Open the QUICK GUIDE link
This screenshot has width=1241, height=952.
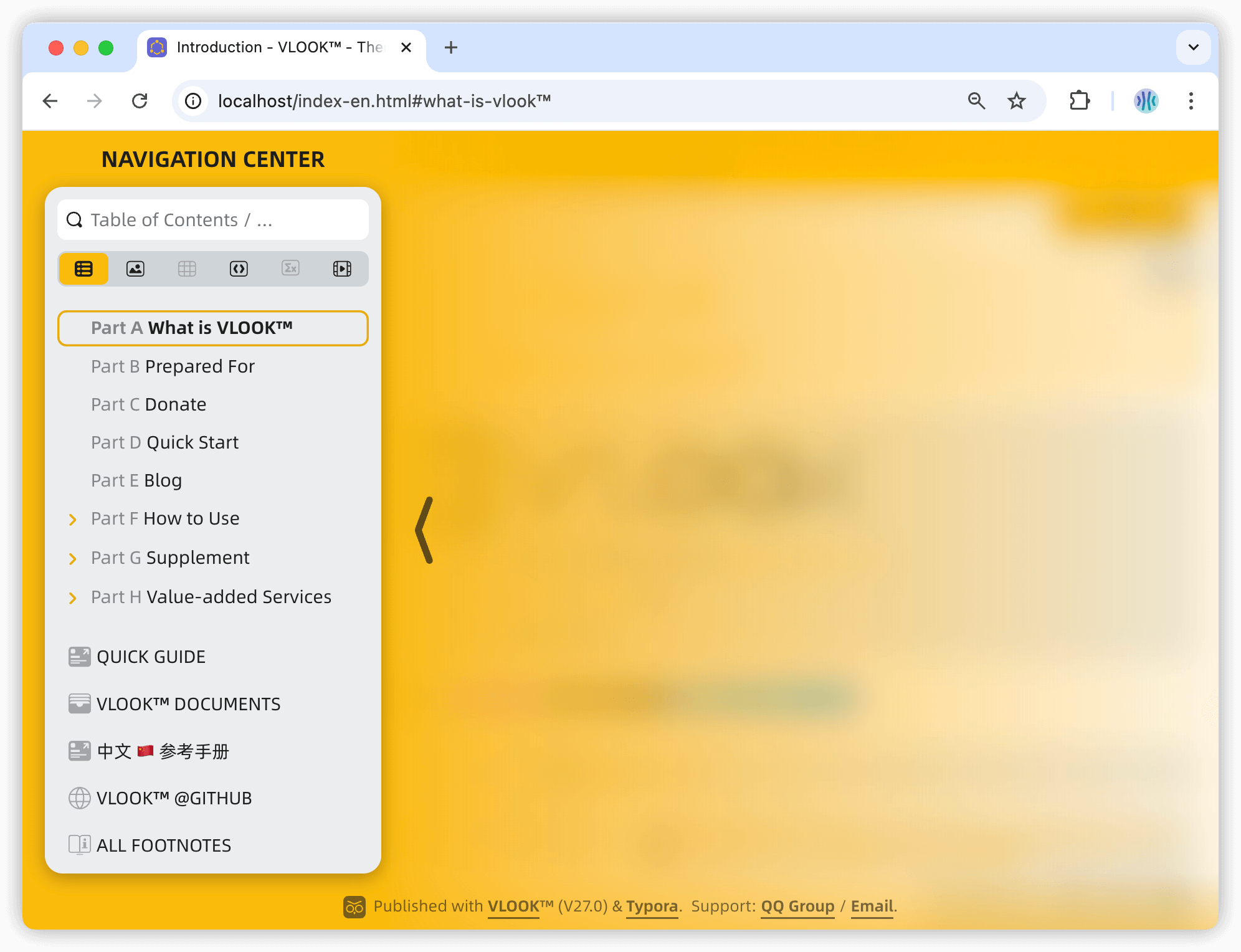pos(151,657)
